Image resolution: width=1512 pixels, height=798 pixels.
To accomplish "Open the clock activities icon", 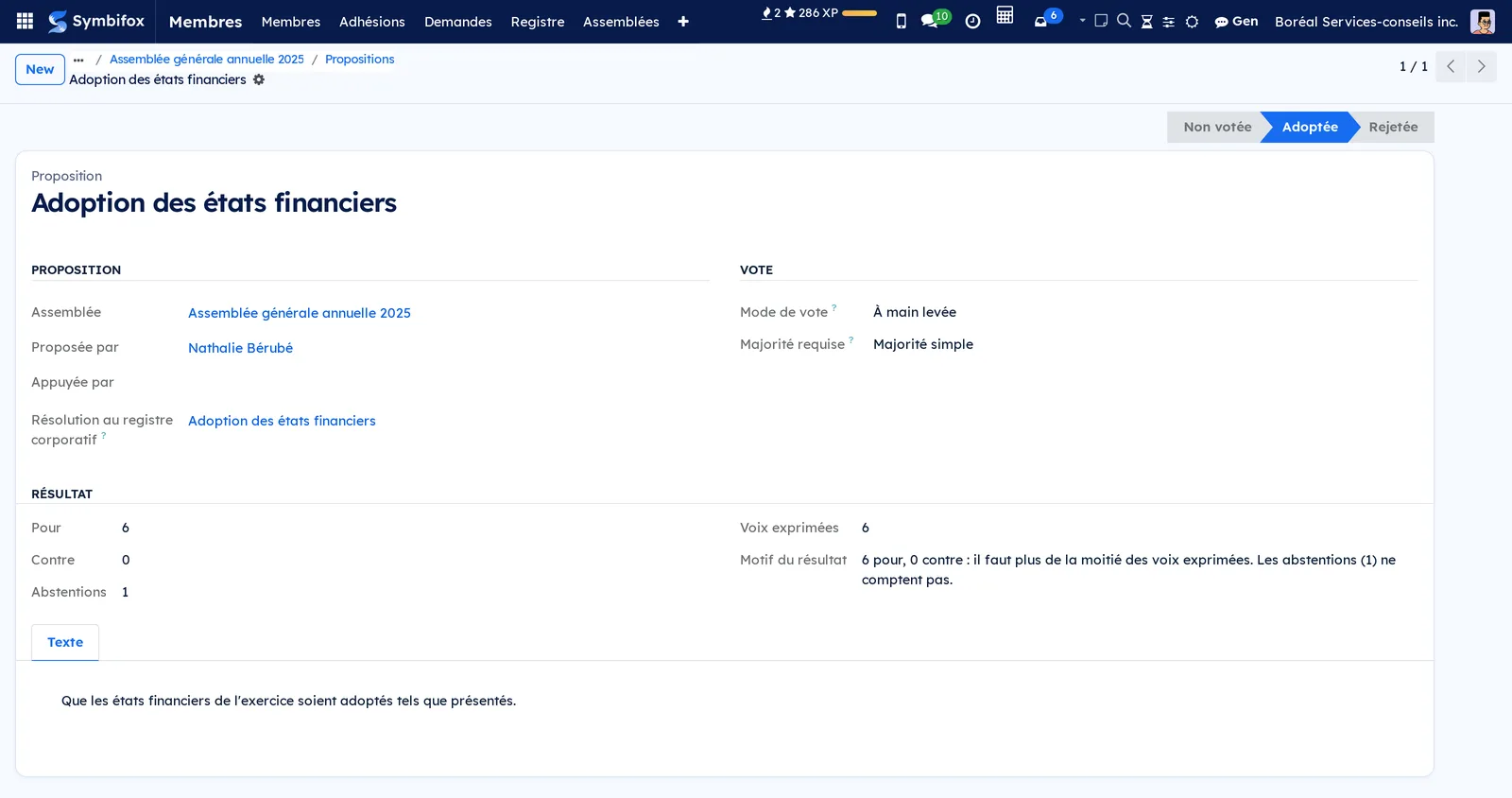I will click(972, 21).
